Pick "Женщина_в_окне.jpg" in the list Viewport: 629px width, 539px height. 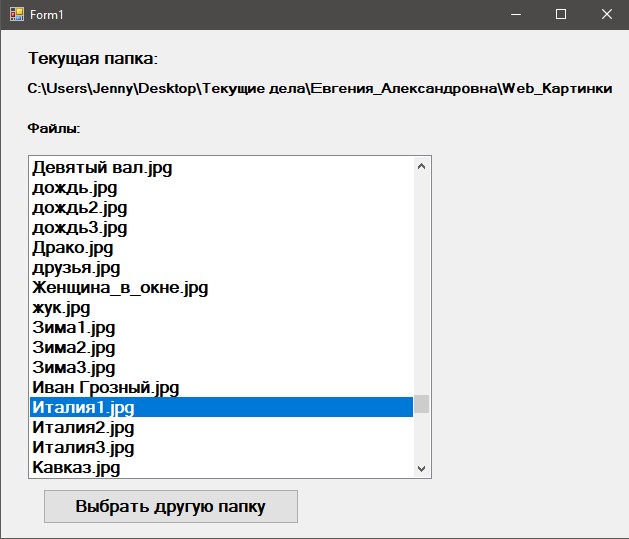tap(120, 288)
